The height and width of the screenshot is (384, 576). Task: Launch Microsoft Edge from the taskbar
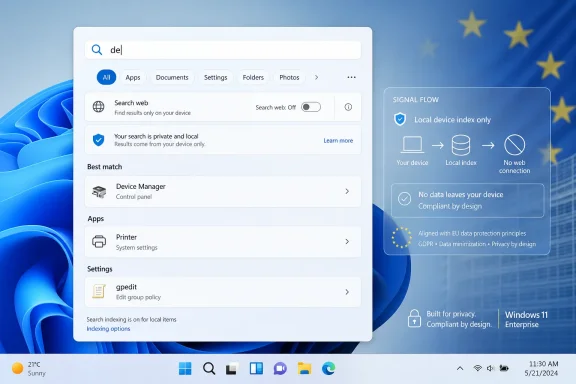click(x=328, y=368)
